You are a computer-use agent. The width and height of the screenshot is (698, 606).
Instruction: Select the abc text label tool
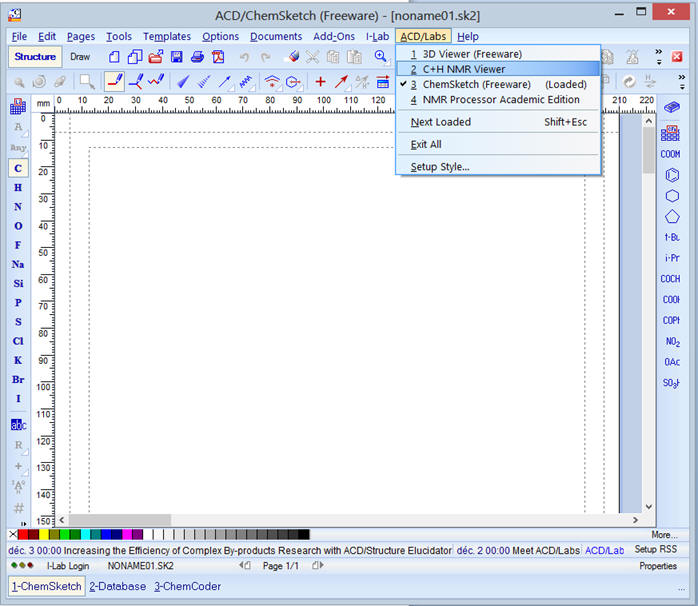pyautogui.click(x=18, y=425)
